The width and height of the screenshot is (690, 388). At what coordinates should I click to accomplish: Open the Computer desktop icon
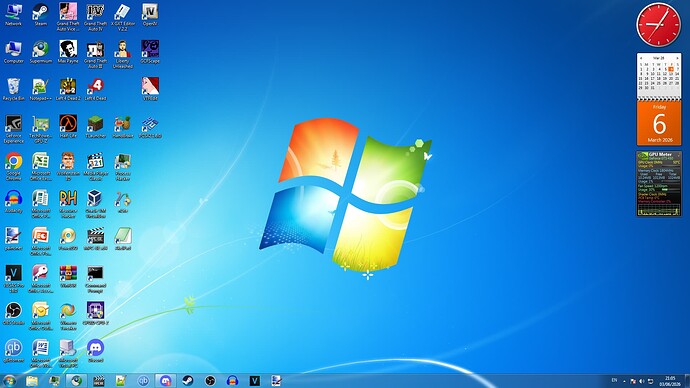tap(13, 52)
